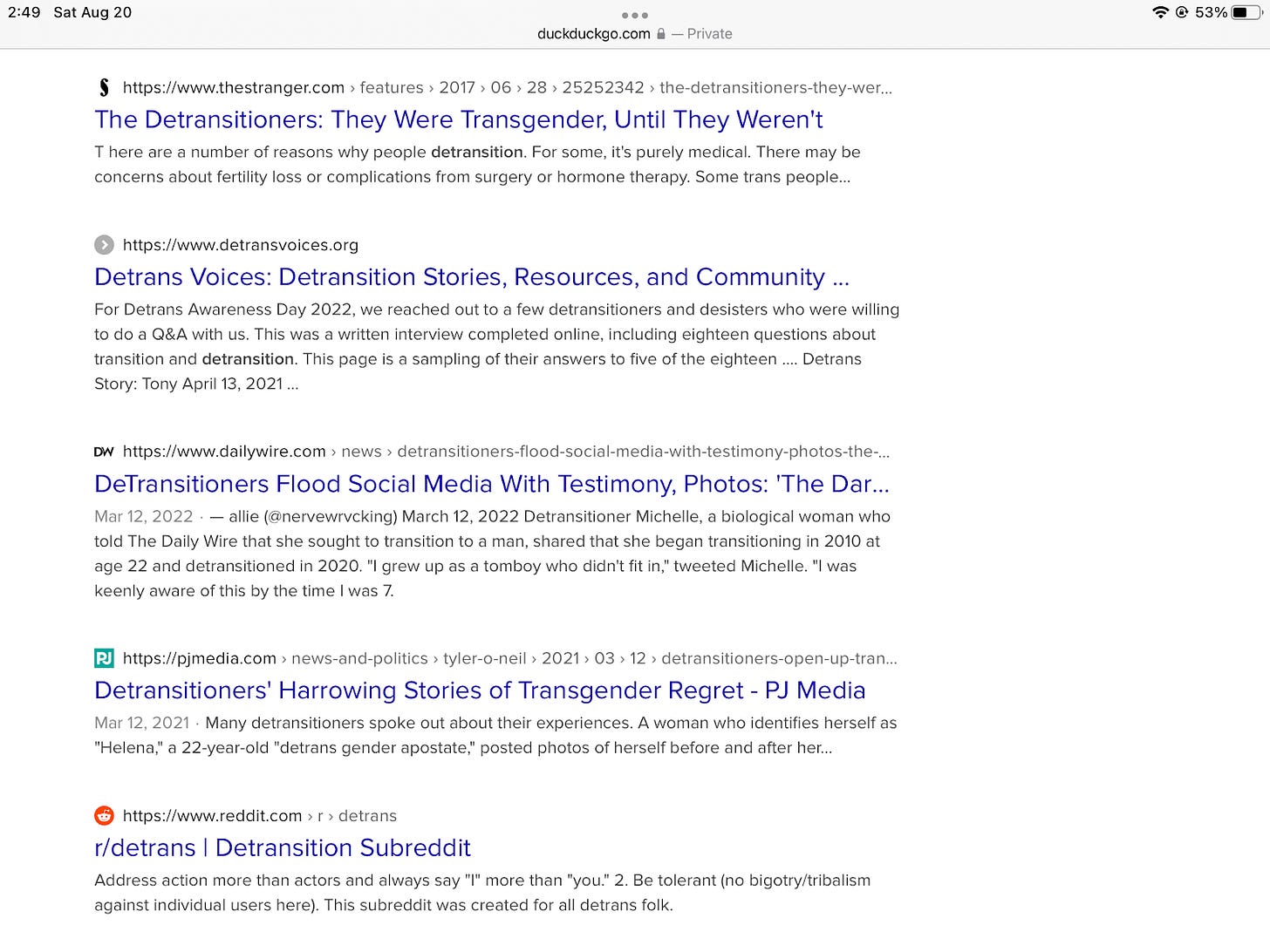This screenshot has width=1270, height=952.
Task: Click snippet 'Address action more than actors'
Action: pos(482,893)
